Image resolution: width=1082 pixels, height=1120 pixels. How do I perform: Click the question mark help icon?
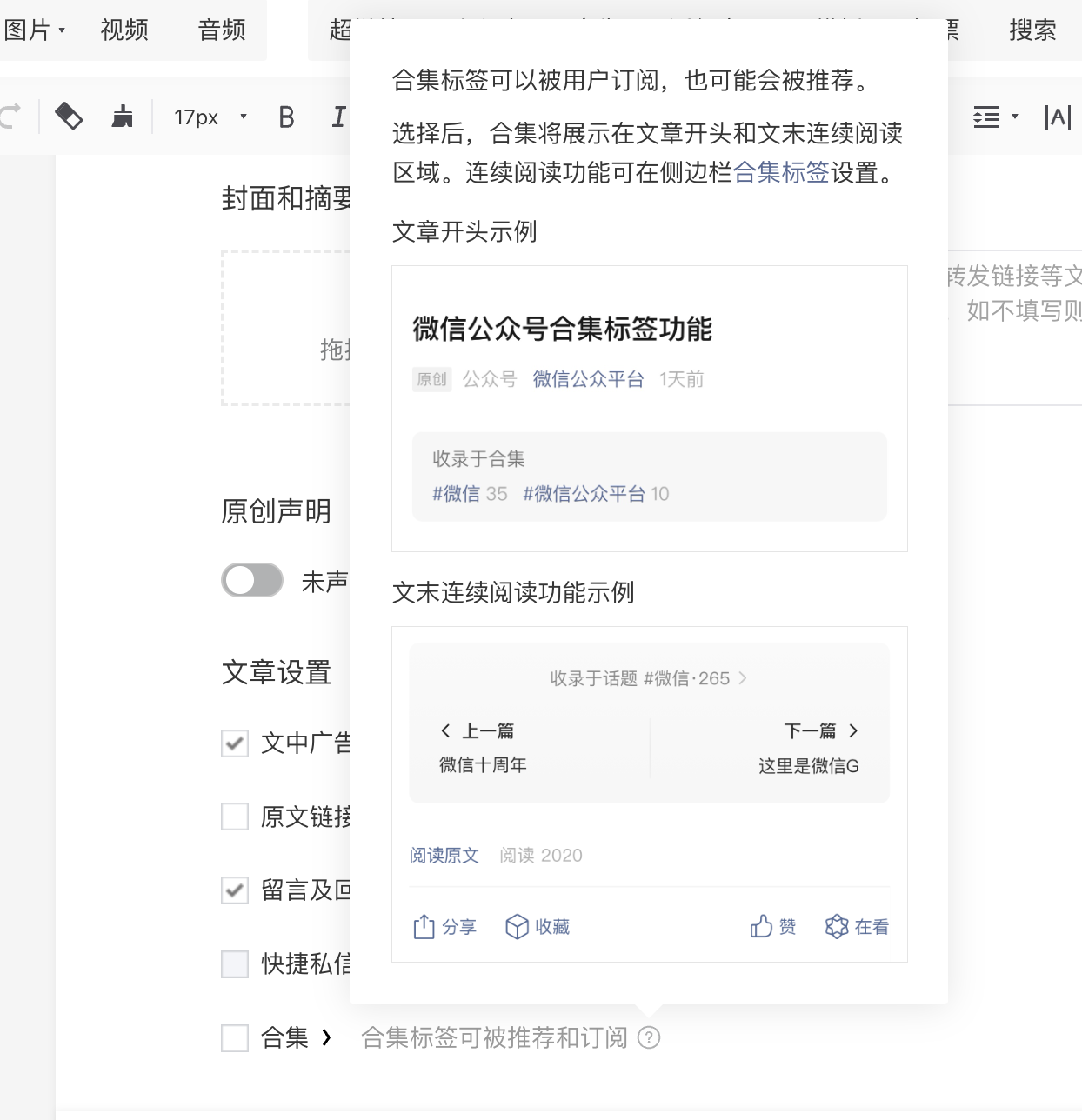(649, 1037)
